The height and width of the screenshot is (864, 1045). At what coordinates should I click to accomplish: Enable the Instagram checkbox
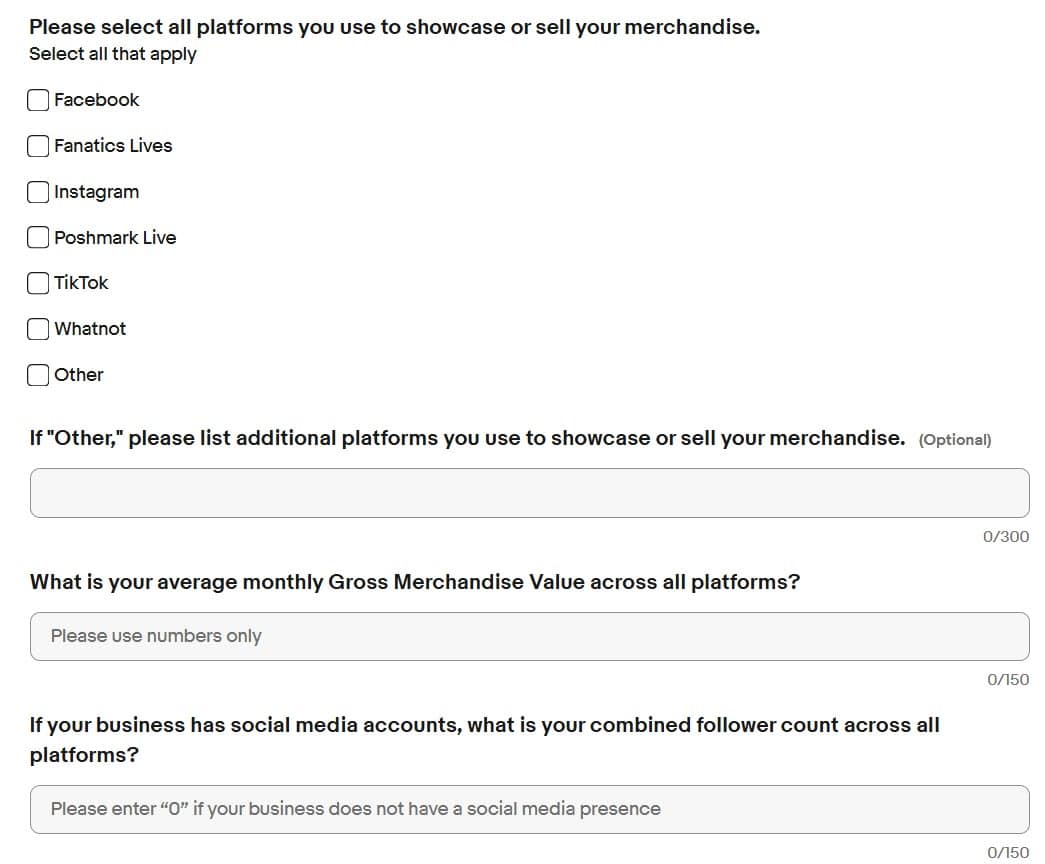[38, 192]
